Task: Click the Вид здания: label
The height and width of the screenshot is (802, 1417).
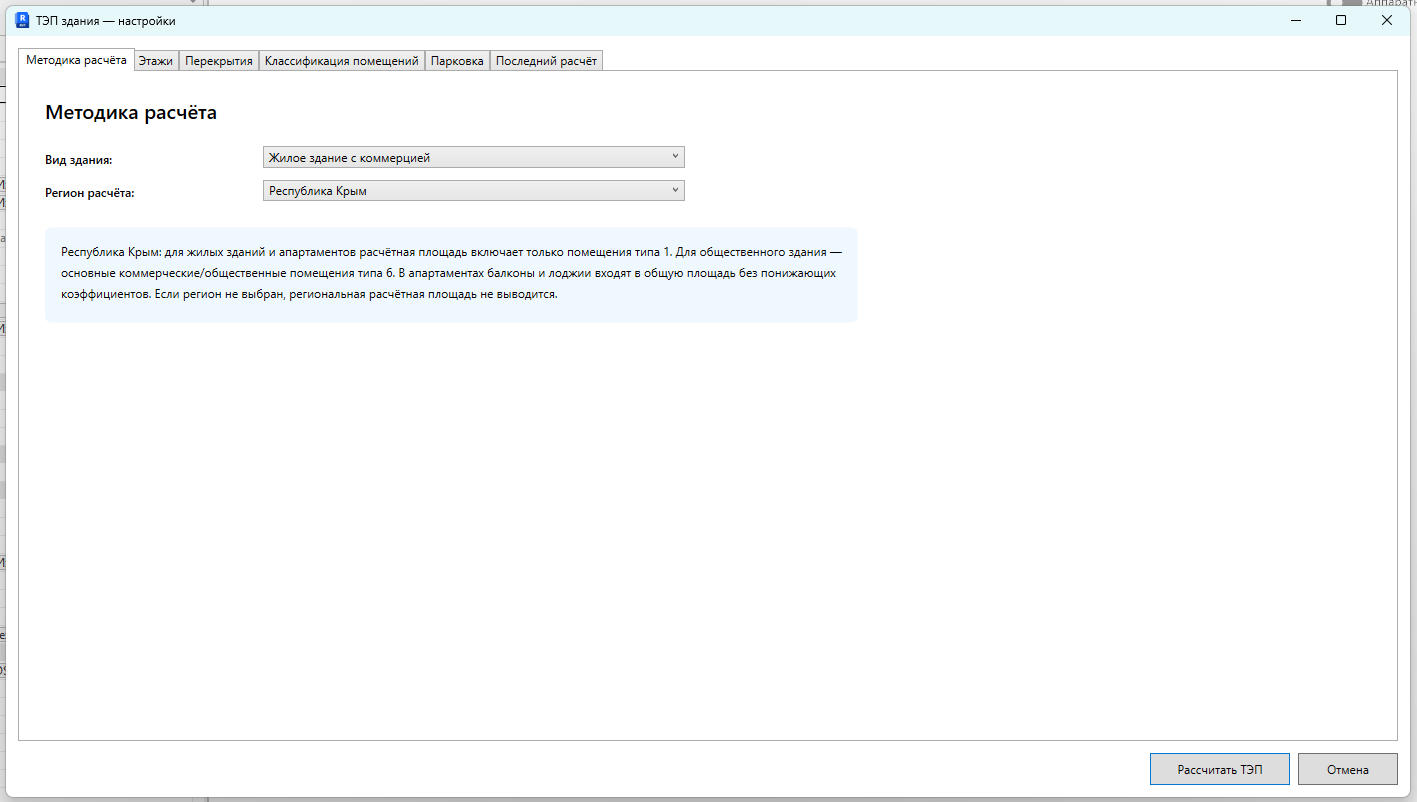Action: 79,160
